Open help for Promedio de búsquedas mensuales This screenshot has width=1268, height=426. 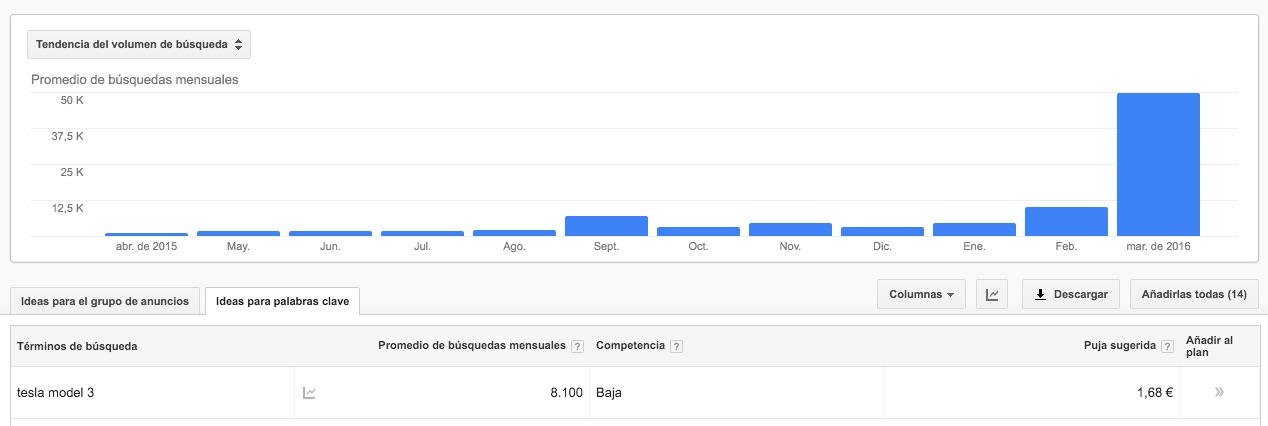pos(577,346)
